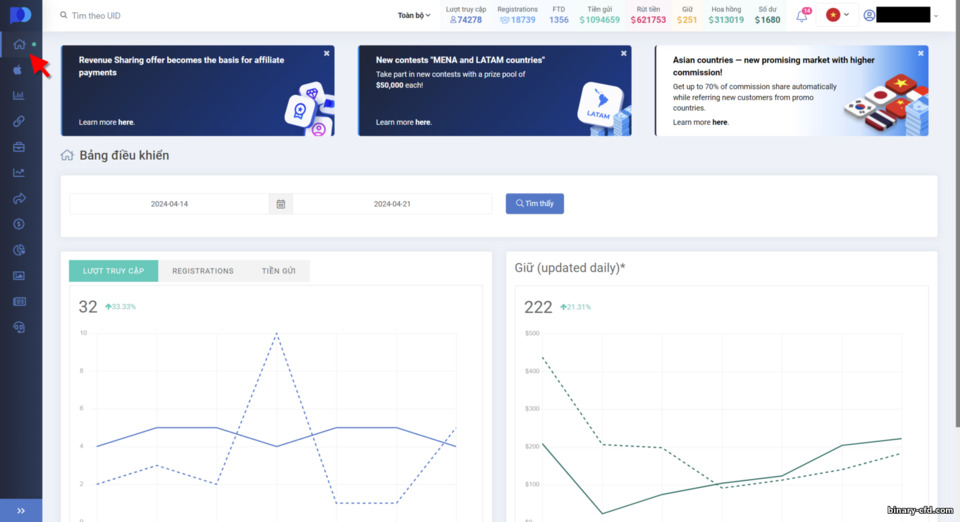960x522 pixels.
Task: Click the notification bell icon
Action: tap(802, 16)
